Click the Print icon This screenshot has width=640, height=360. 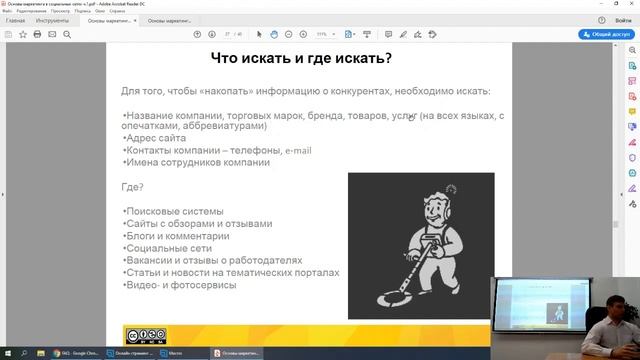pos(37,34)
